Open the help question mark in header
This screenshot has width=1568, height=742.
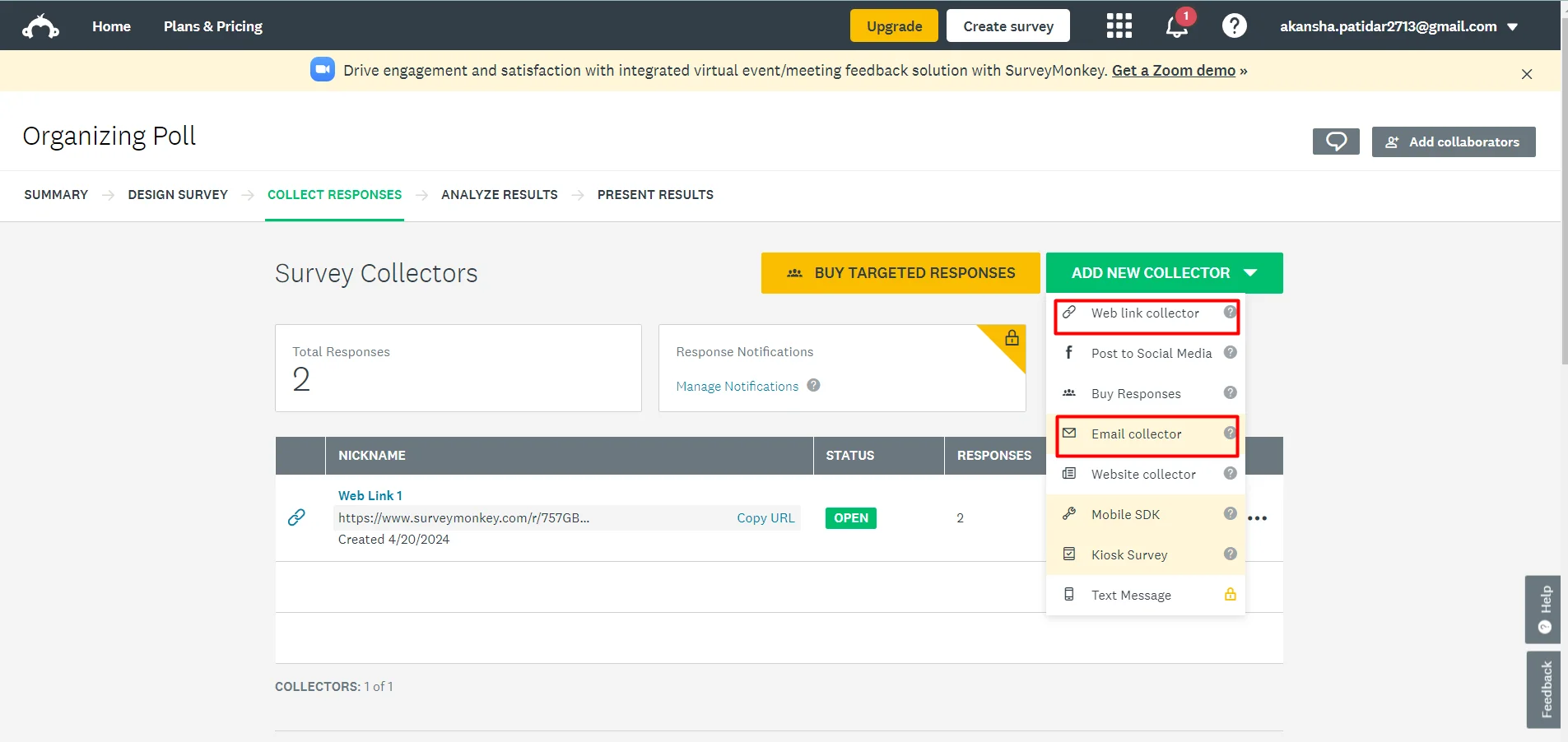tap(1234, 26)
